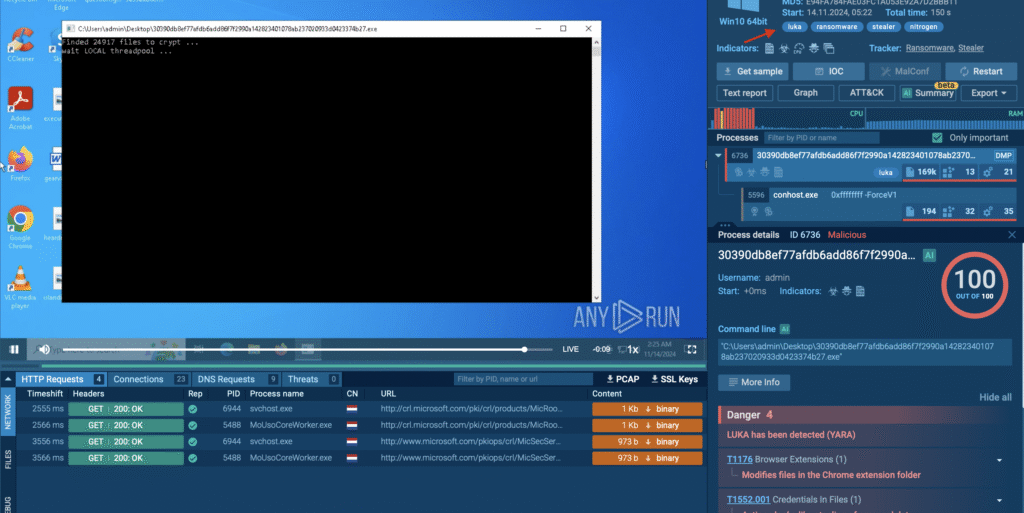The height and width of the screenshot is (513, 1024).
Task: Download SSL Keys
Action: [674, 379]
